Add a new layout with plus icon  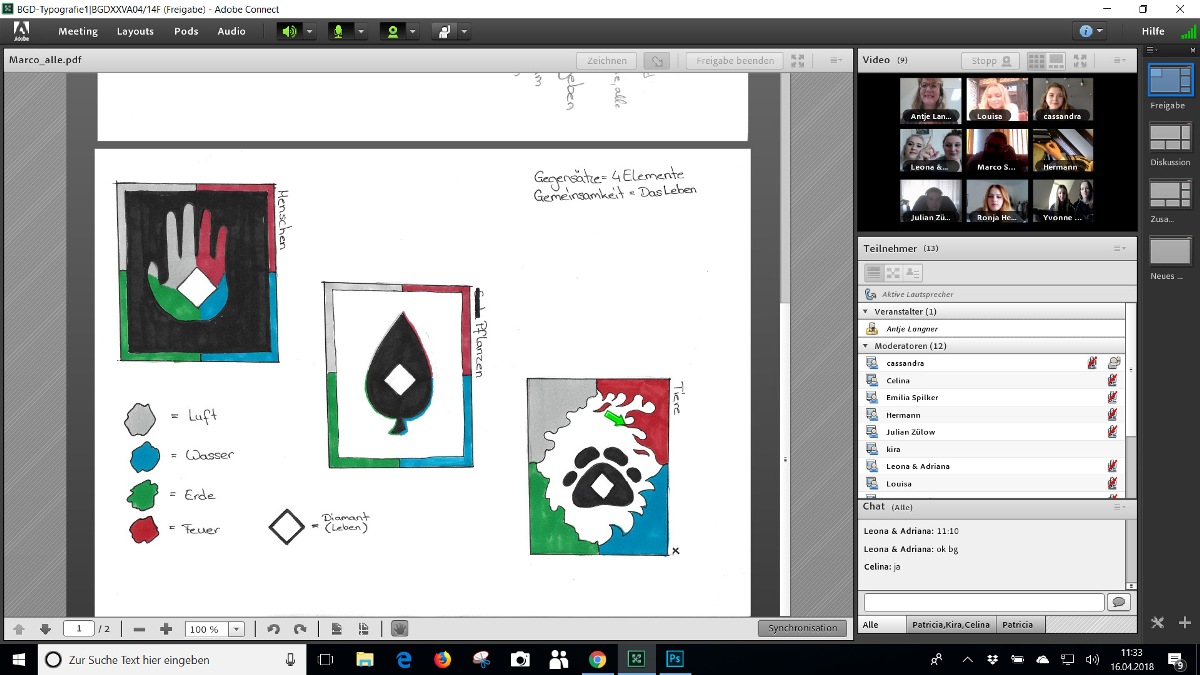[1185, 623]
